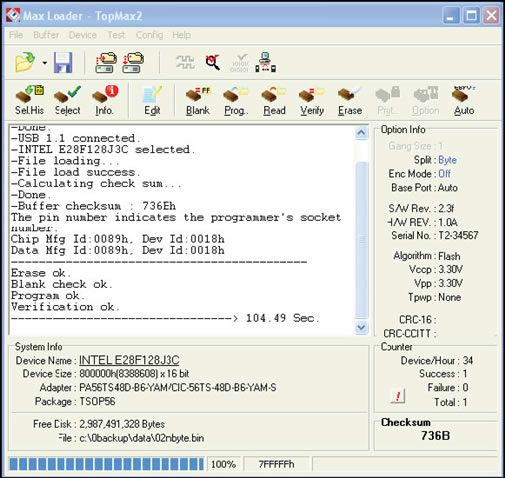Click the counter reset exclamation button
Viewport: 505px width, 478px height.
click(x=398, y=396)
